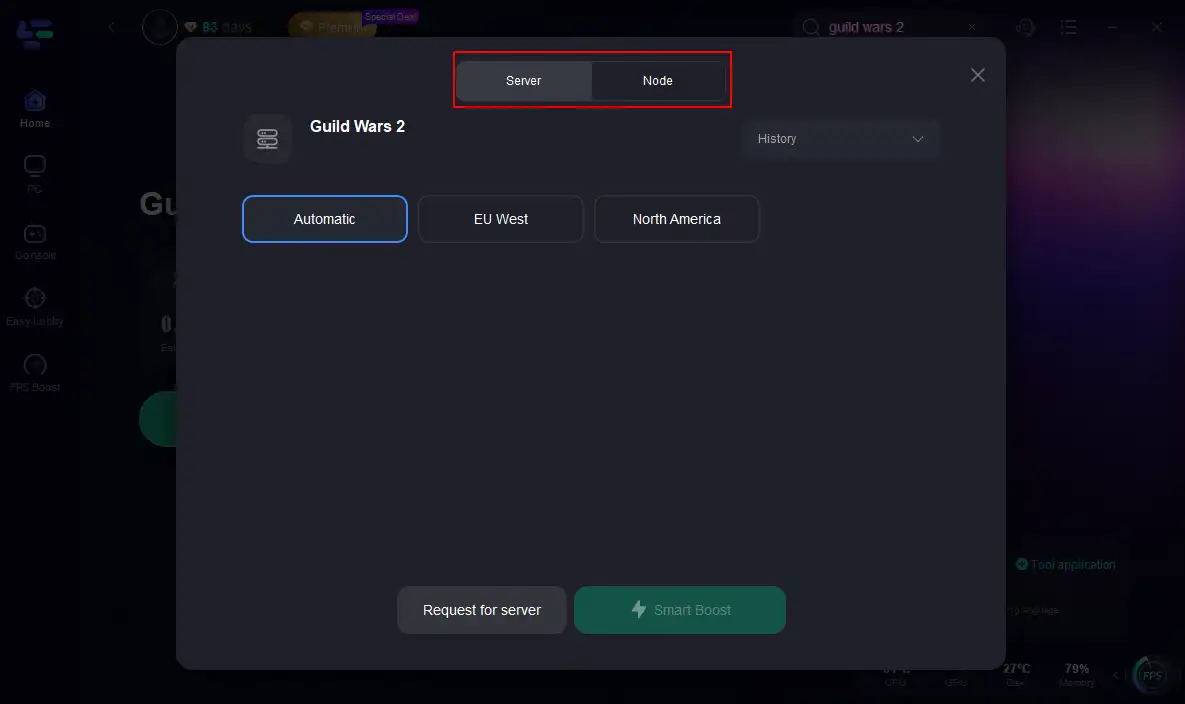Click the support headset icon in top bar
The width and height of the screenshot is (1185, 704).
point(1025,27)
